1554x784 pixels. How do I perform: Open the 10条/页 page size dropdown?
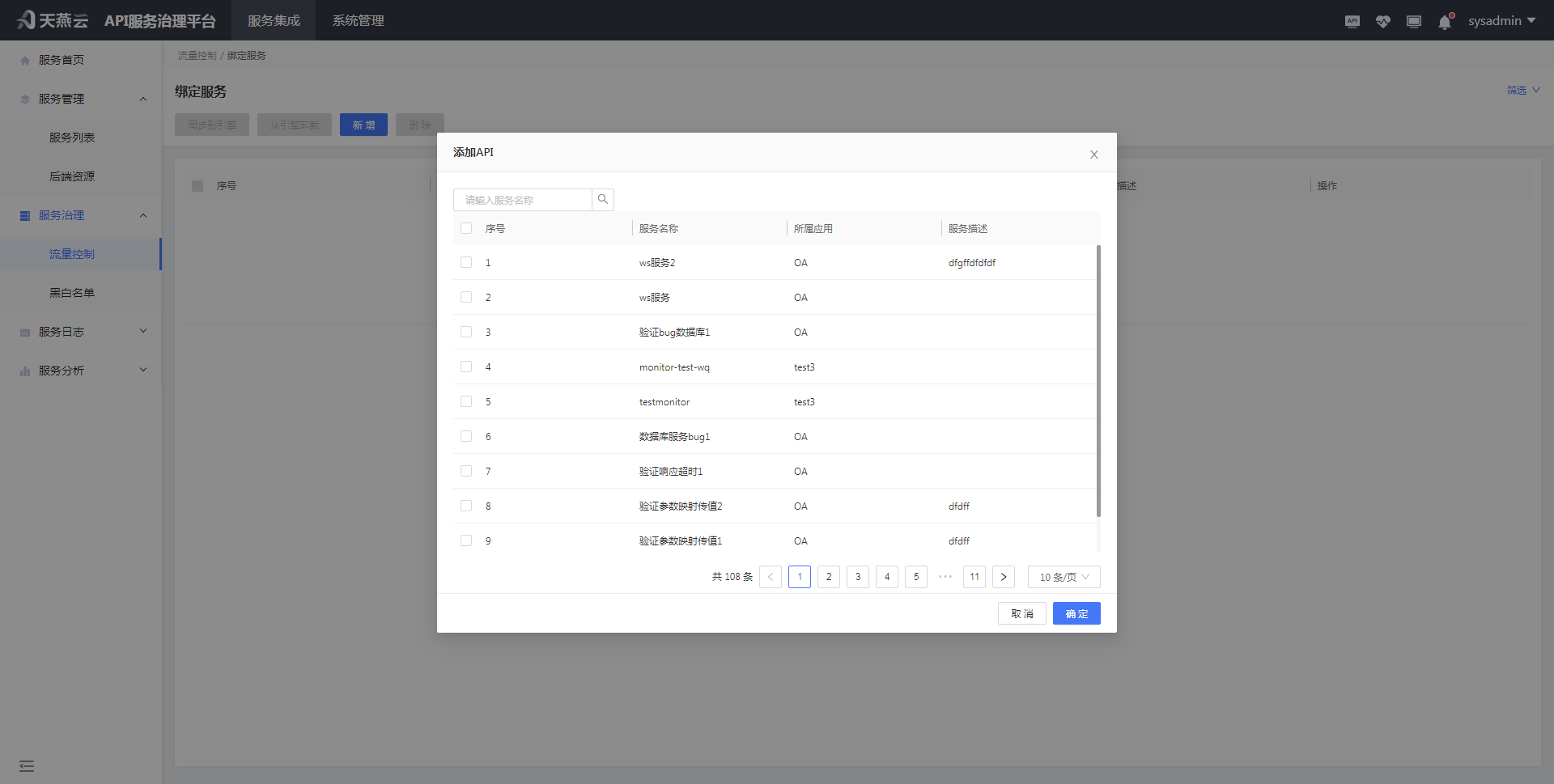tap(1063, 577)
